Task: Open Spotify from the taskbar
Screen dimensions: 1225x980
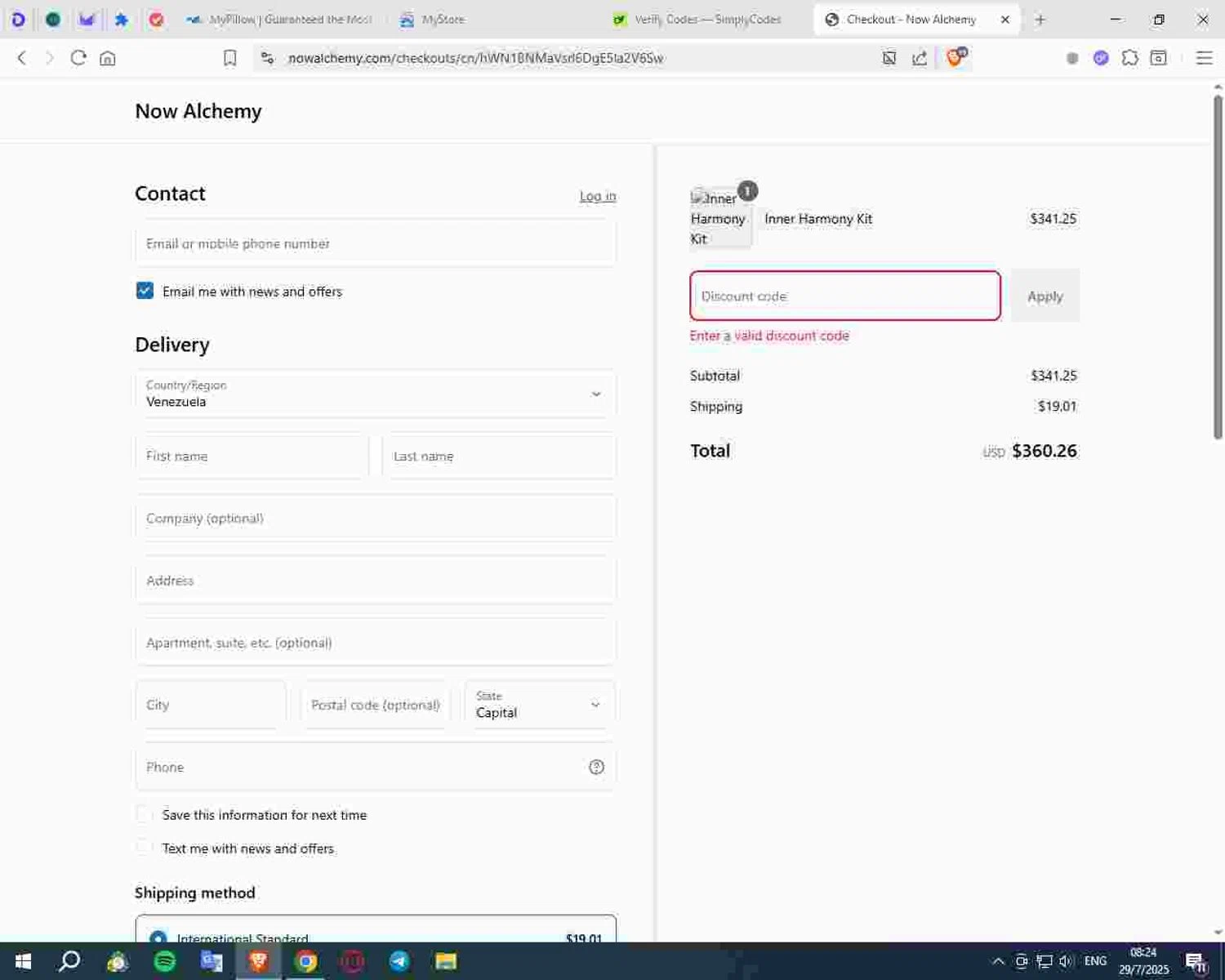Action: click(x=165, y=961)
